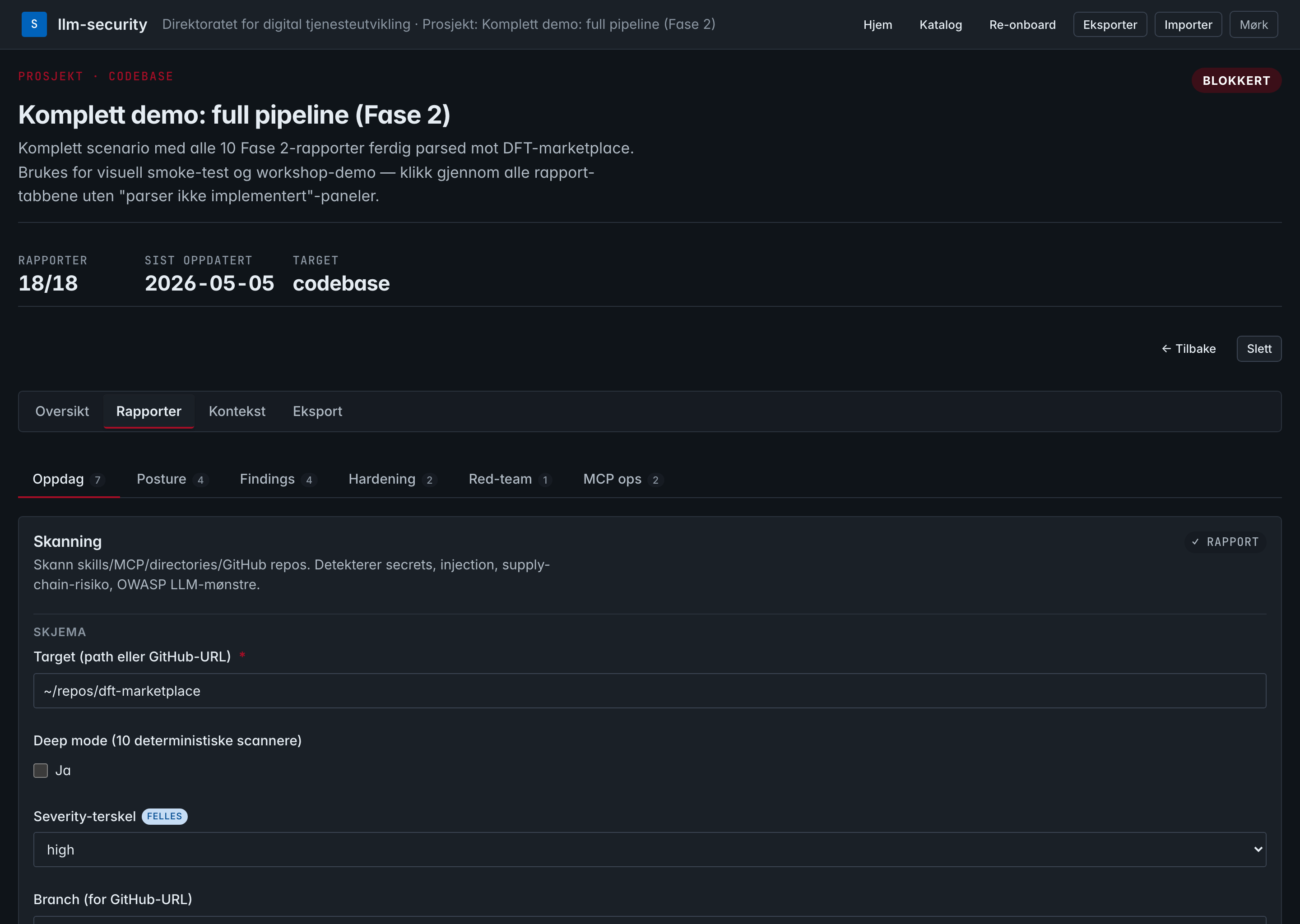Screen dimensions: 1300x924
Task: Delete the project with Slett
Action: pyautogui.click(x=1259, y=349)
